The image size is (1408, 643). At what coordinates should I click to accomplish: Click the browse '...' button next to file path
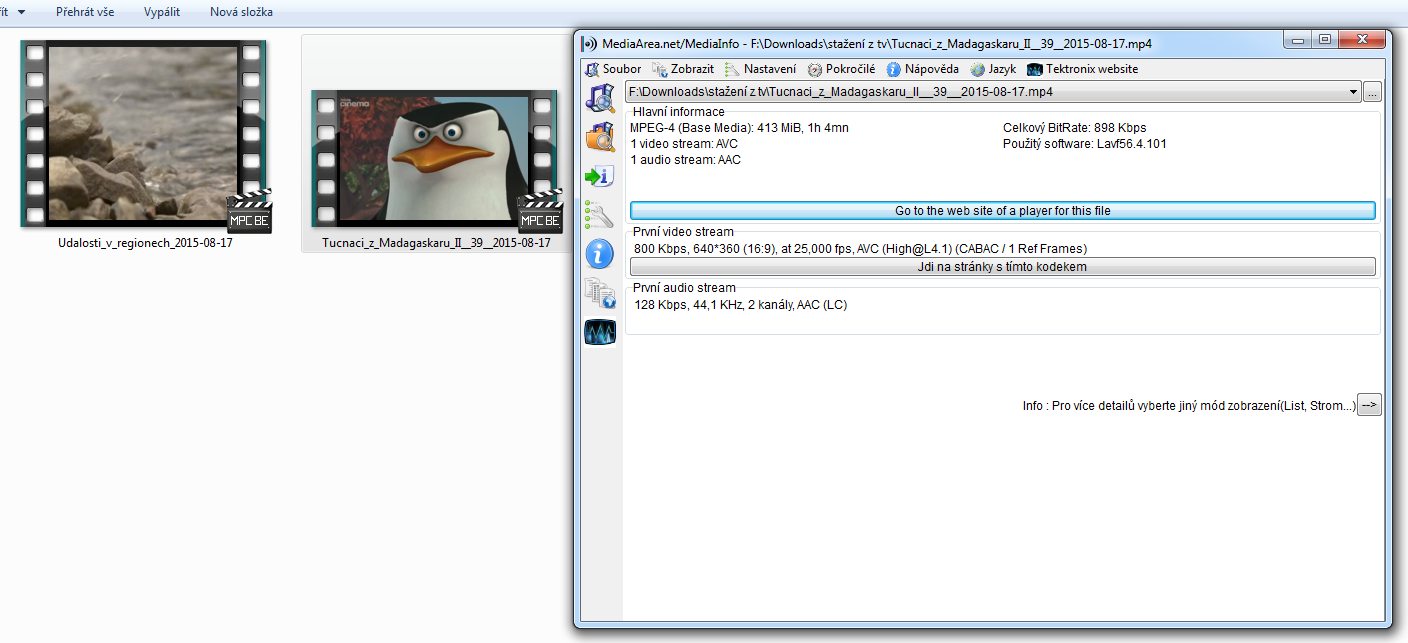click(x=1372, y=92)
